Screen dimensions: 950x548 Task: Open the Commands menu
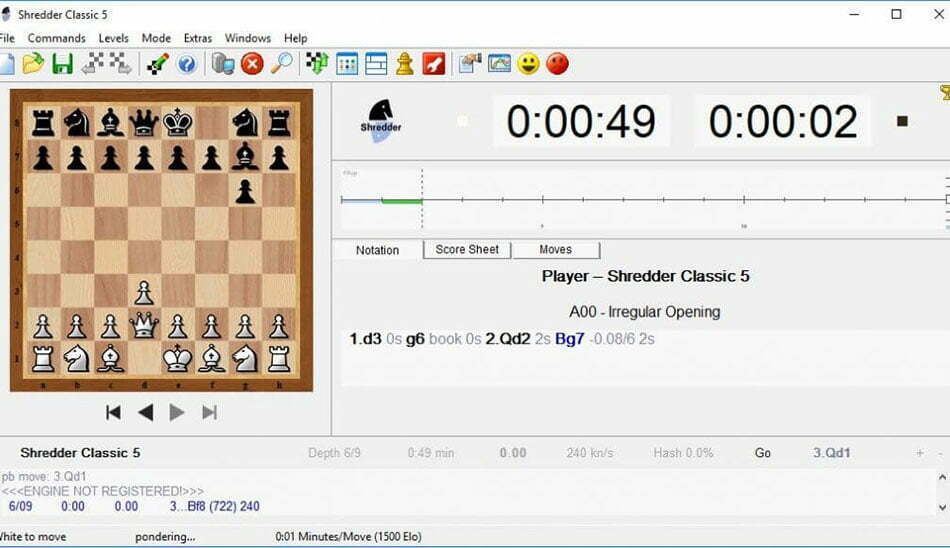tap(56, 38)
